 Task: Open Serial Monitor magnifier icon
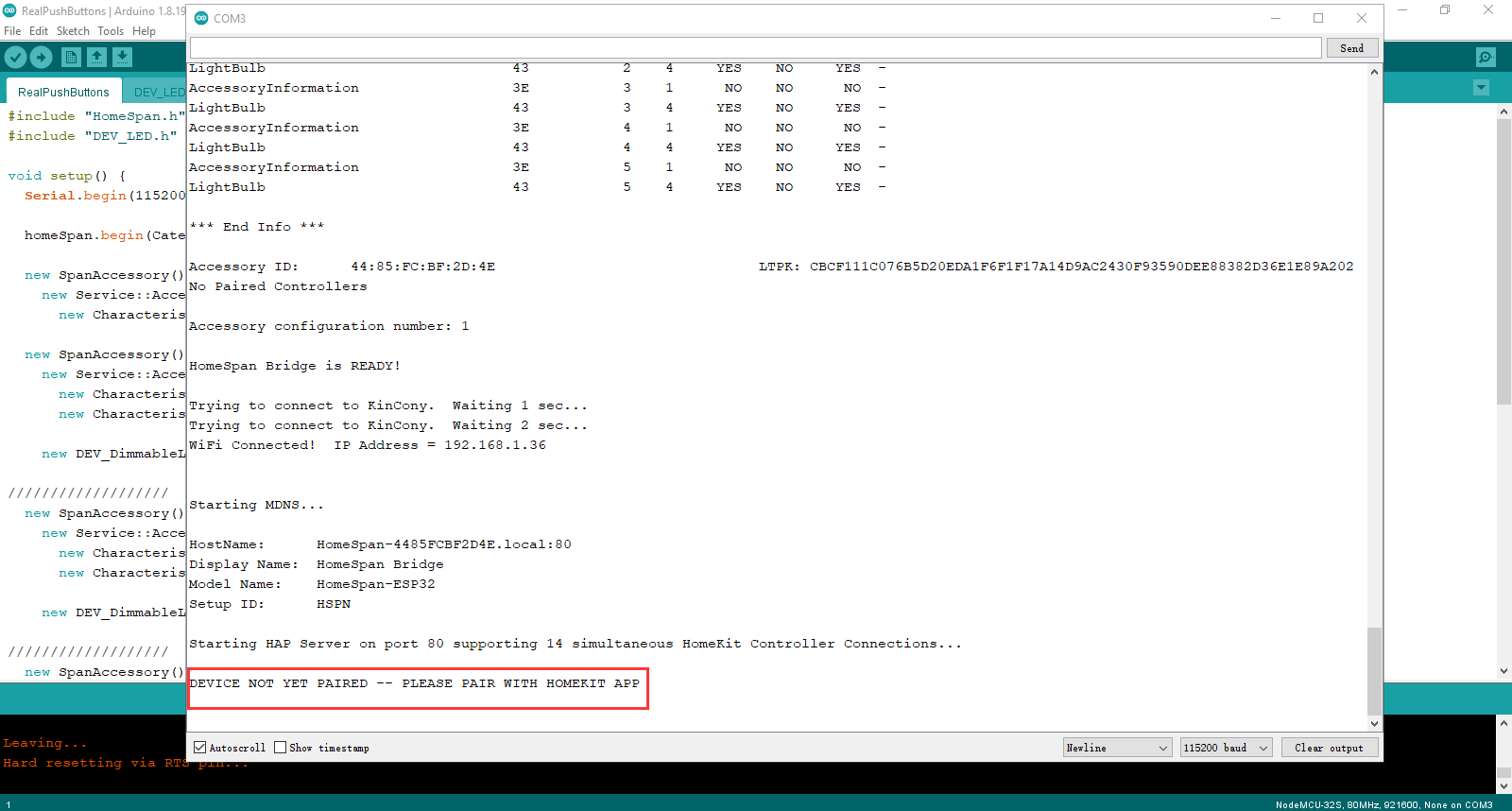click(1486, 58)
